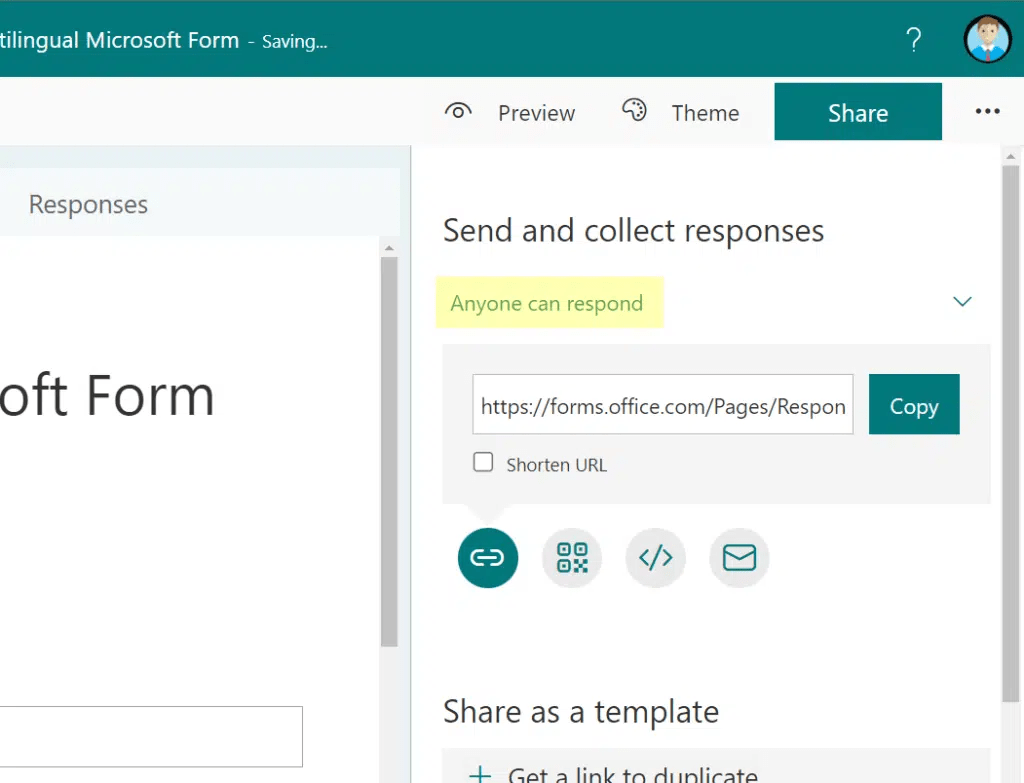The width and height of the screenshot is (1024, 783).
Task: Click the Preview eye icon
Action: pos(458,112)
